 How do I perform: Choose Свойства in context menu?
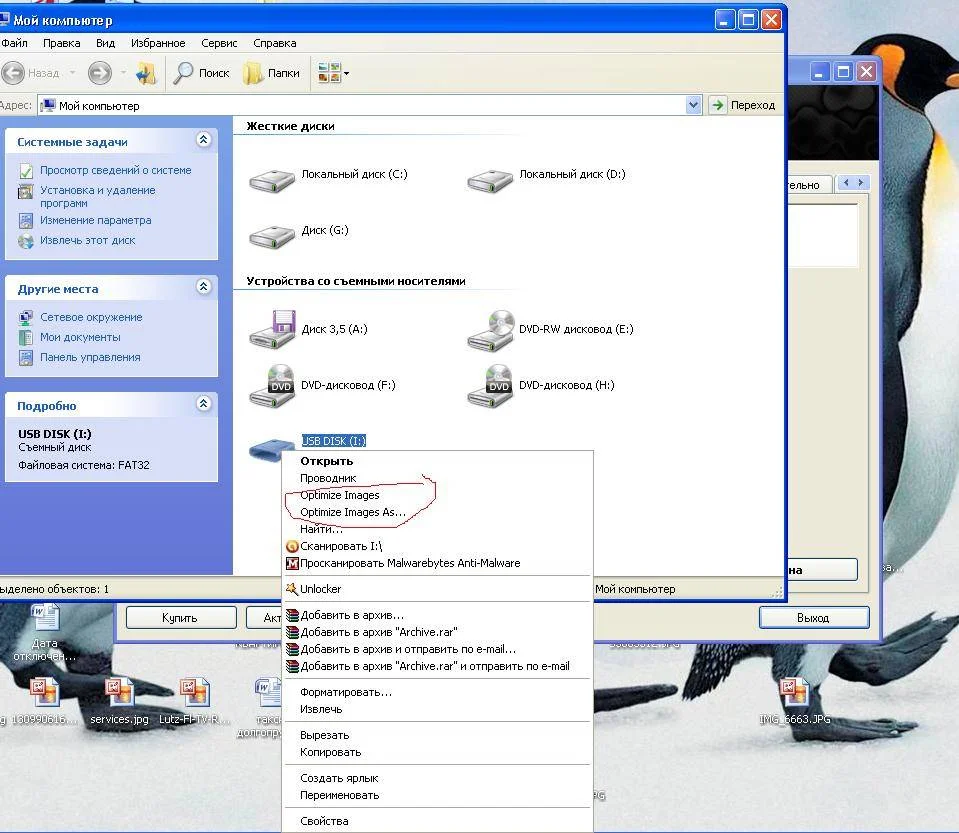438,821
